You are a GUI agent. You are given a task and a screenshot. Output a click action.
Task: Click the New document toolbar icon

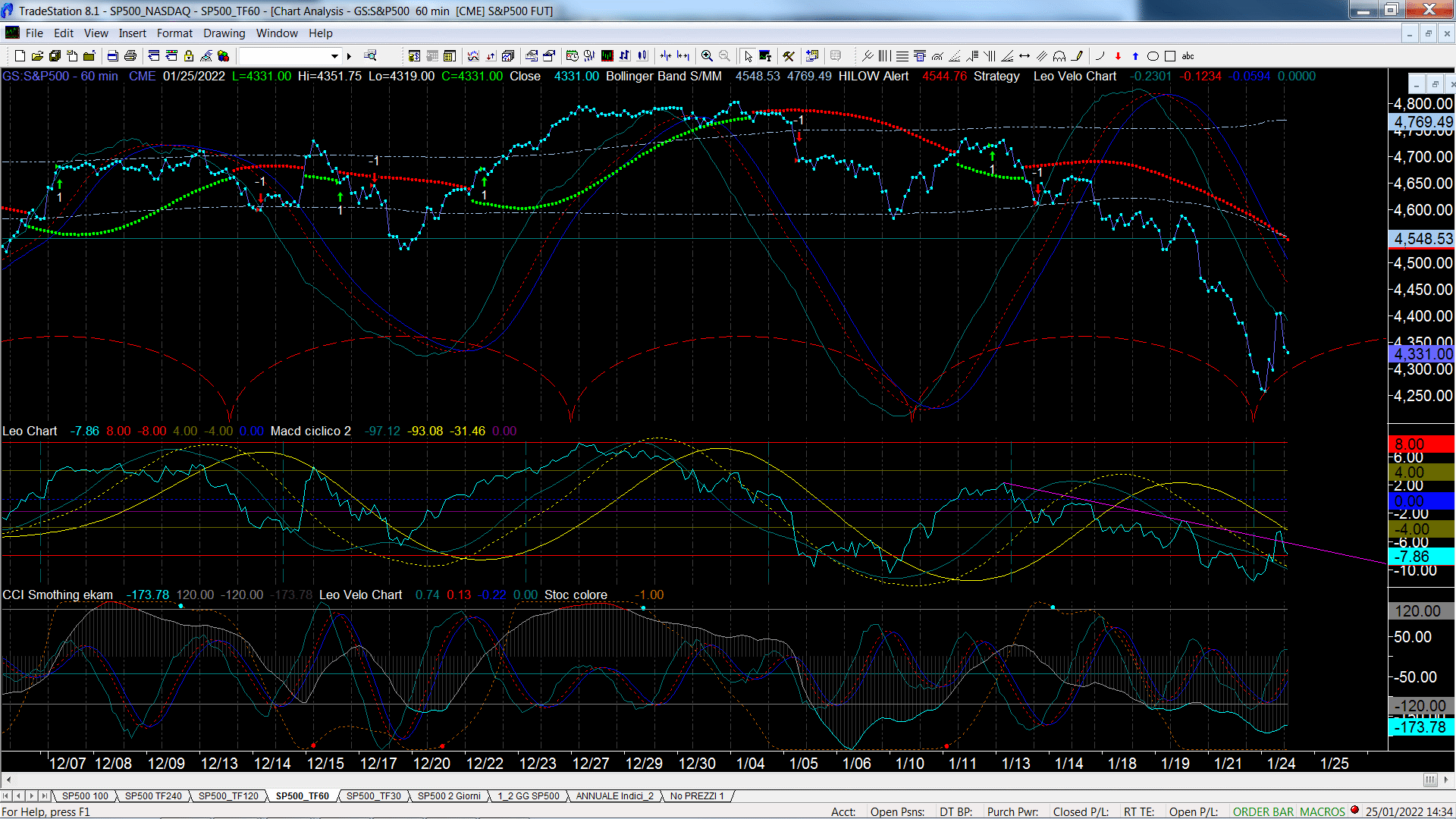[20, 56]
